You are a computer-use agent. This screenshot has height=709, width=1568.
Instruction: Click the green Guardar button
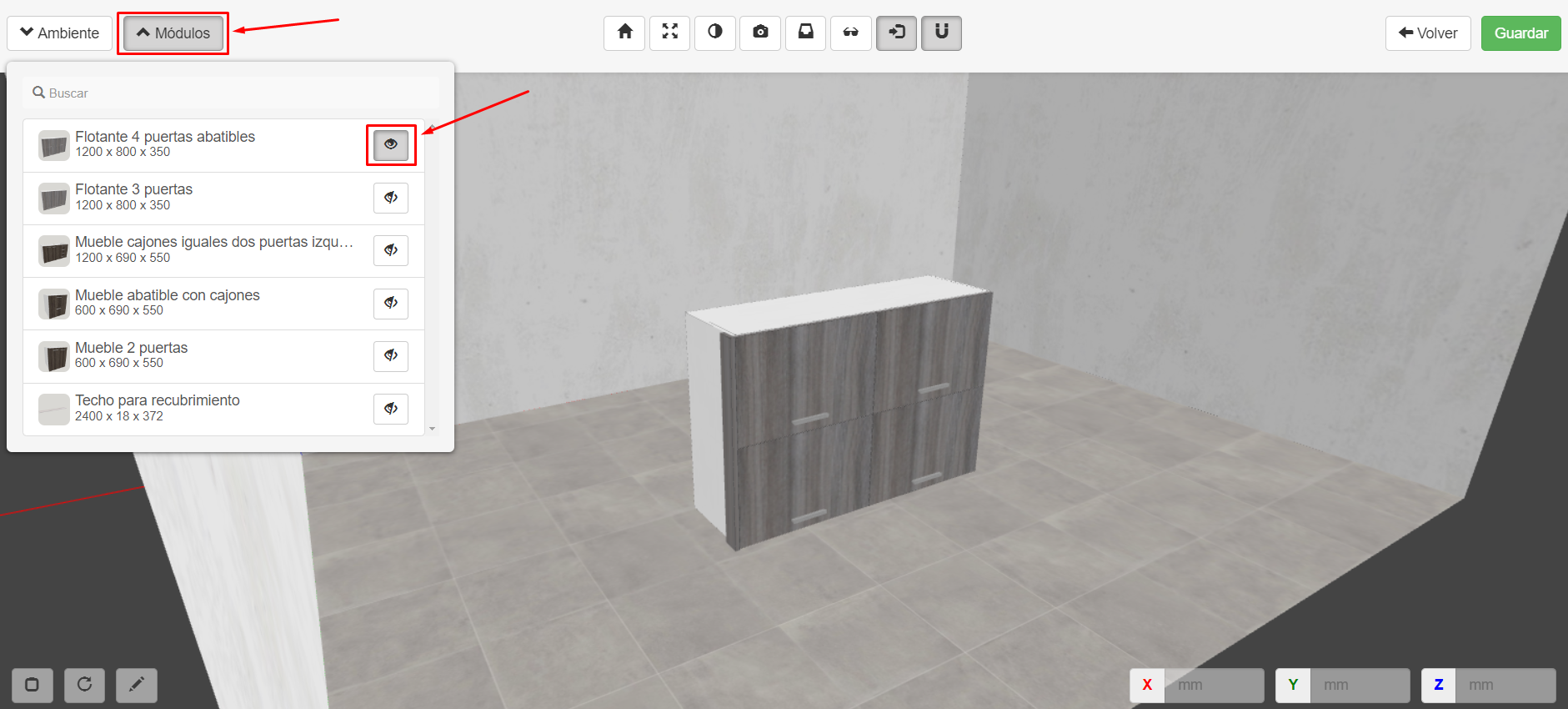tap(1520, 33)
